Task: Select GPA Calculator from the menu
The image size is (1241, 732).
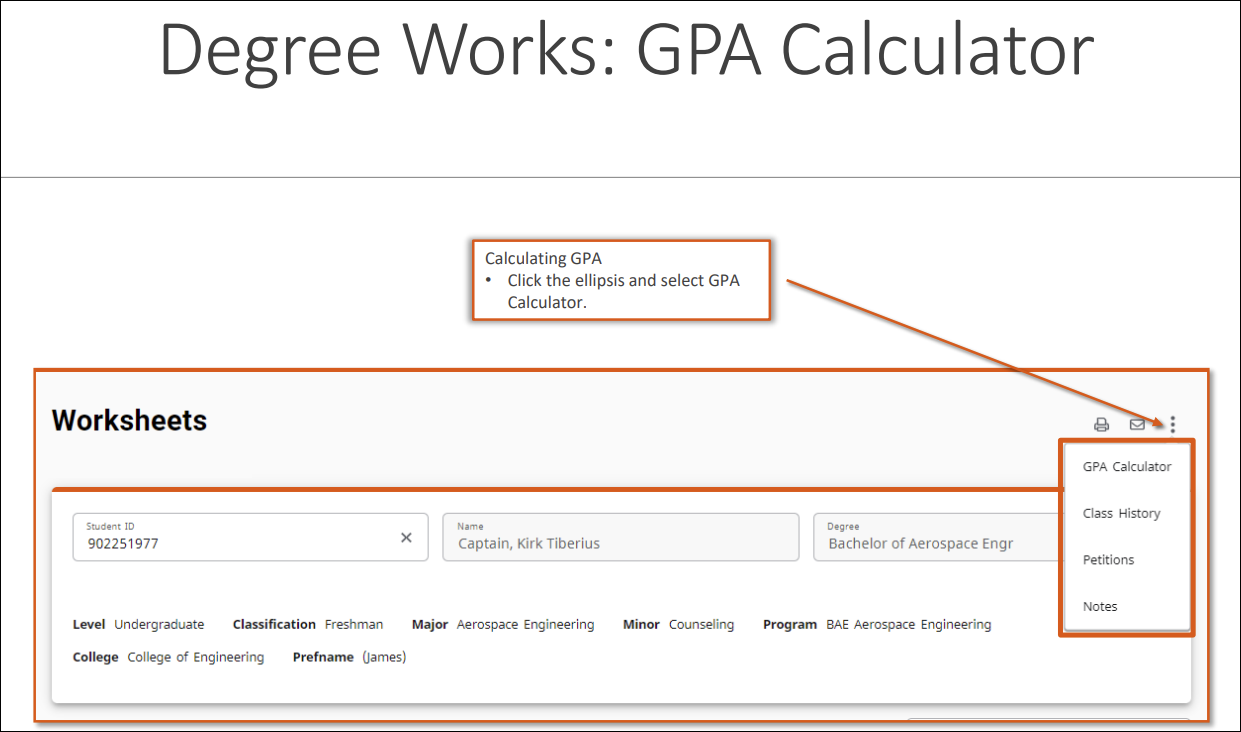Action: pyautogui.click(x=1127, y=466)
